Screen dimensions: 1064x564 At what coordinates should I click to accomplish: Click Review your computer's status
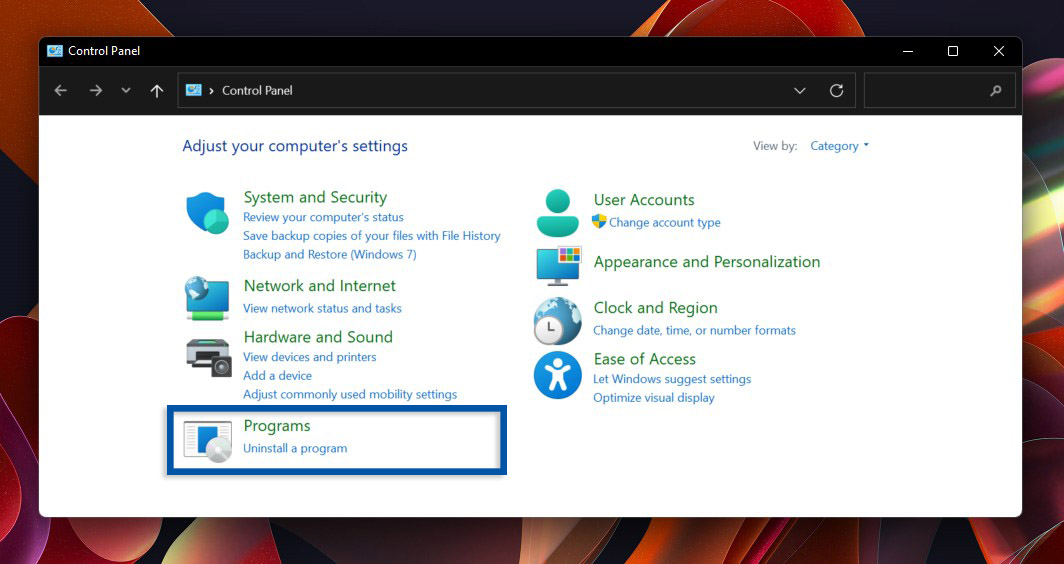point(323,217)
